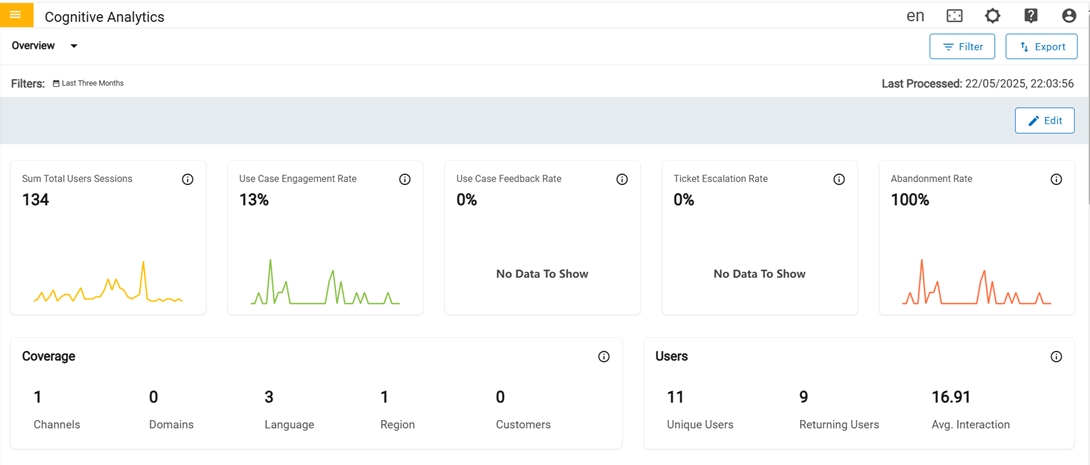Select the Unique Users count
Image resolution: width=1090 pixels, height=465 pixels.
point(676,397)
